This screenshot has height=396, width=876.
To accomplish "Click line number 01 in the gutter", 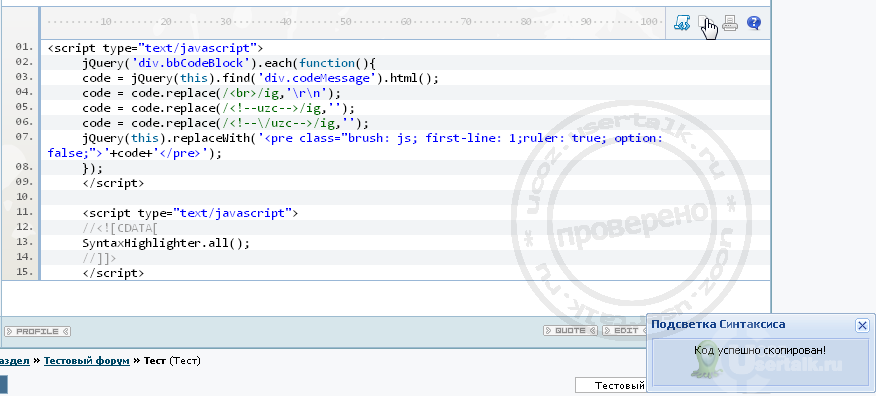I will [x=25, y=47].
